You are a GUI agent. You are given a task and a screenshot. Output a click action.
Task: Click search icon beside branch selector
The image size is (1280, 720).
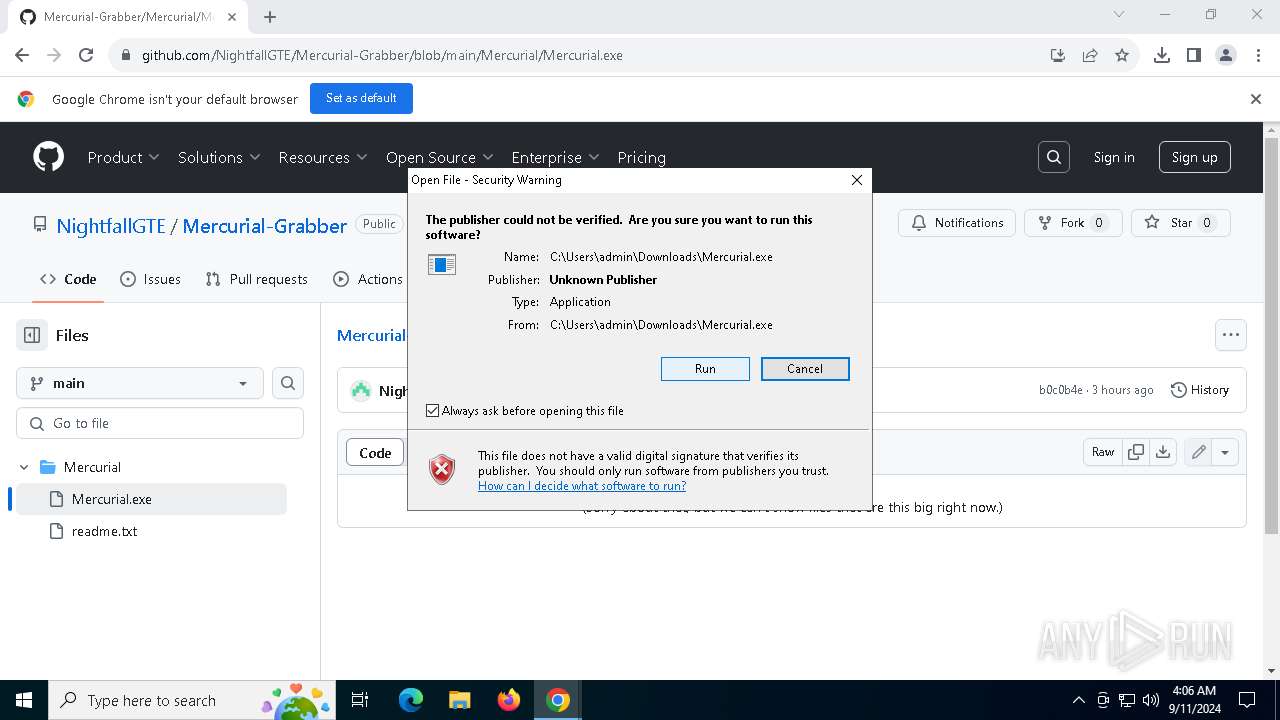[288, 383]
